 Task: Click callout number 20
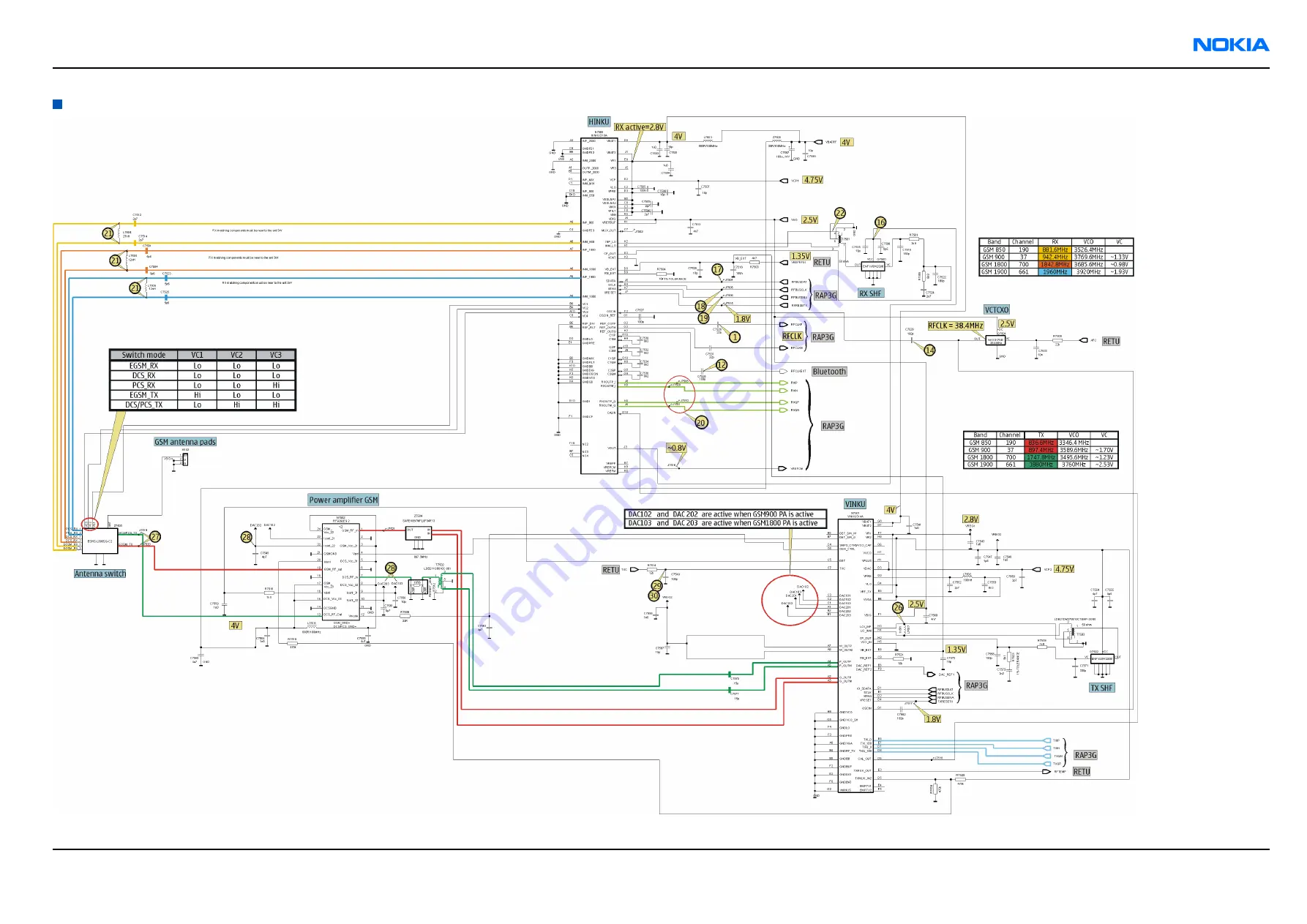pos(701,422)
